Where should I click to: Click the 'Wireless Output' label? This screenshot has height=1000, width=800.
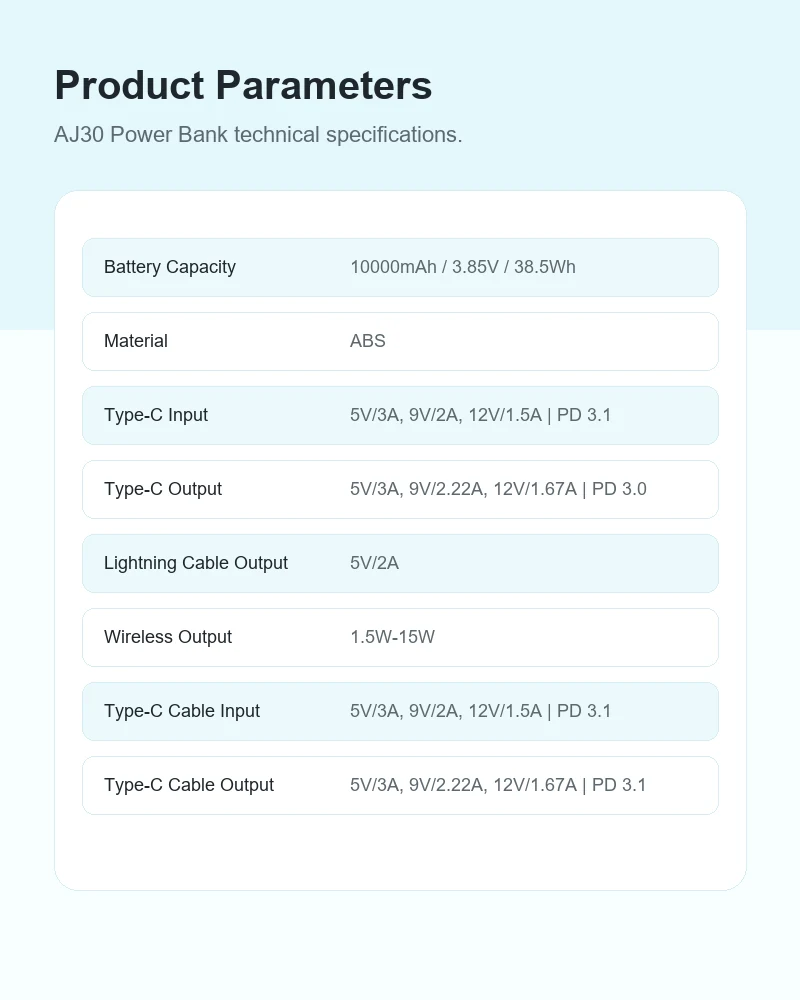(168, 636)
